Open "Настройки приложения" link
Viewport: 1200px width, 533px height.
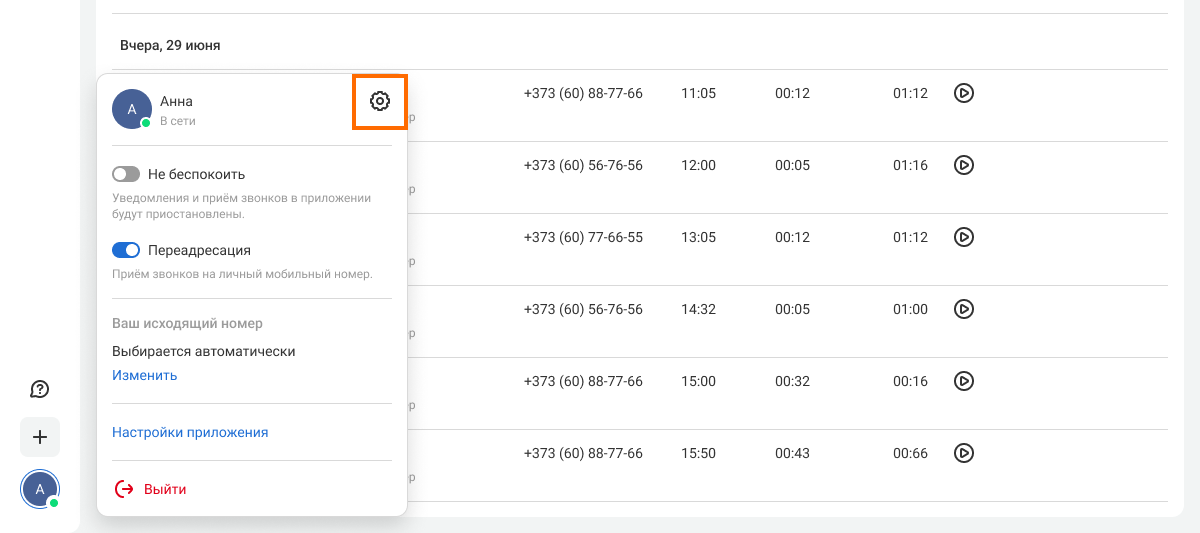[190, 432]
